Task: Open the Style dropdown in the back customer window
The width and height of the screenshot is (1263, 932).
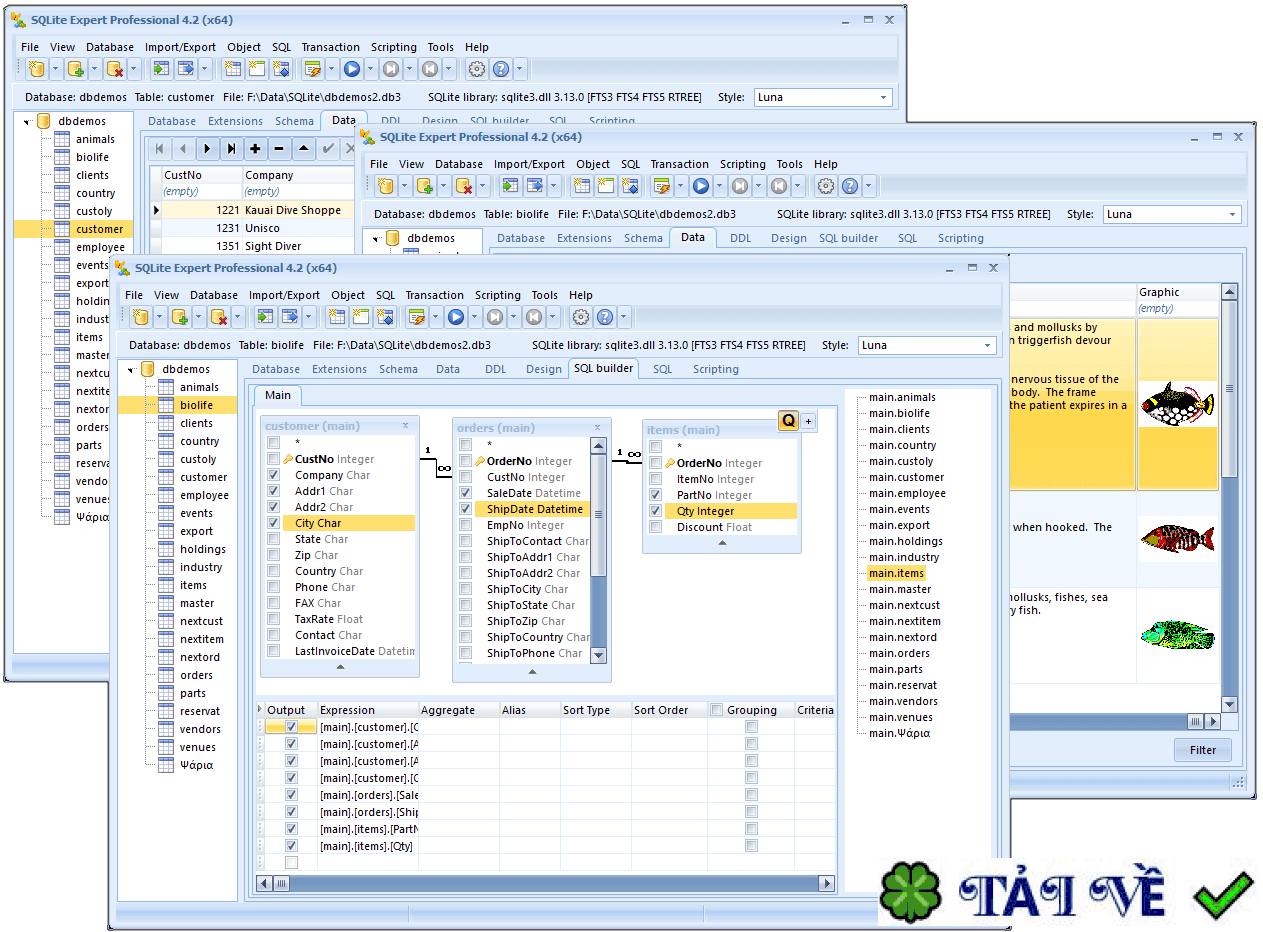Action: [x=883, y=97]
